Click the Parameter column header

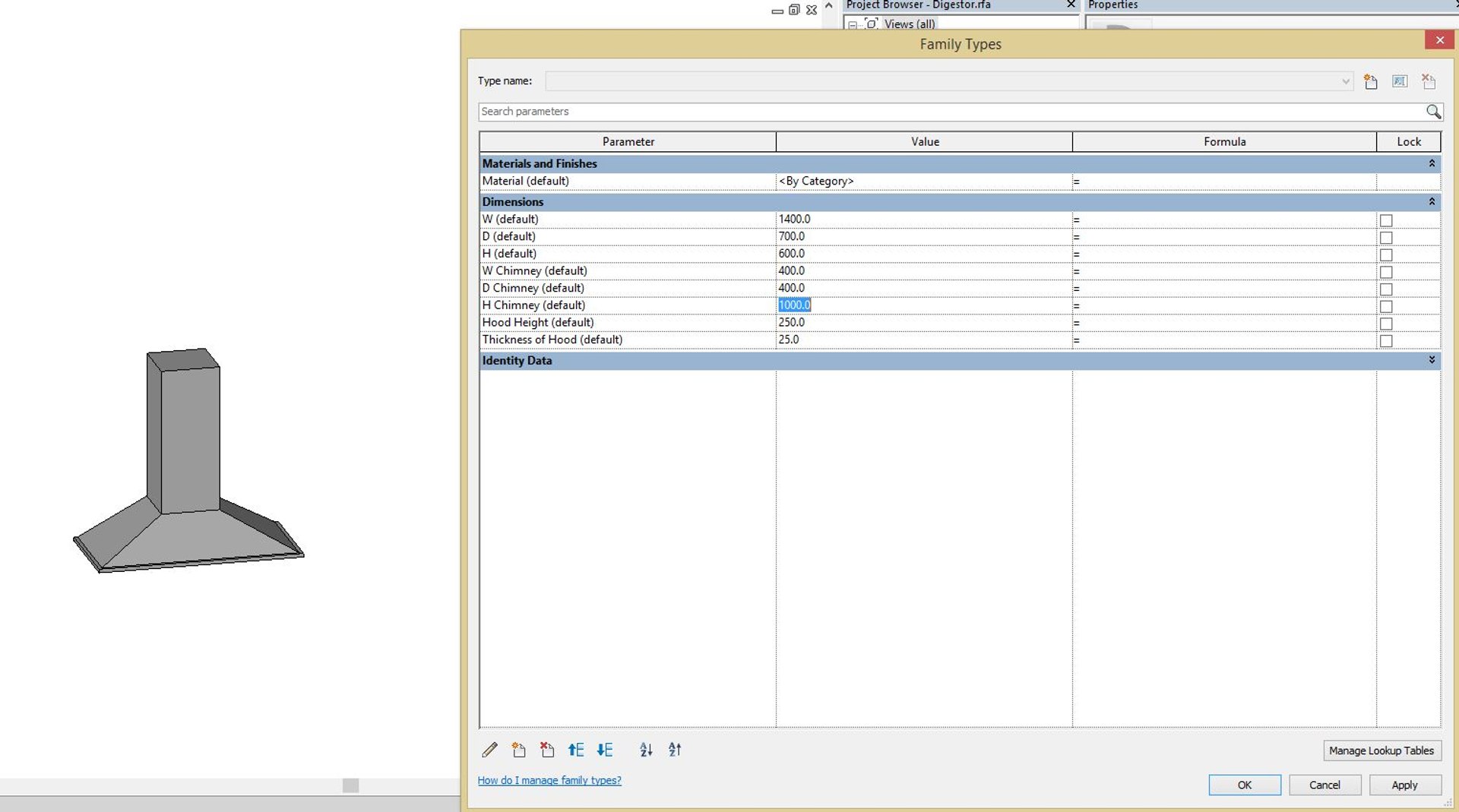click(x=628, y=142)
